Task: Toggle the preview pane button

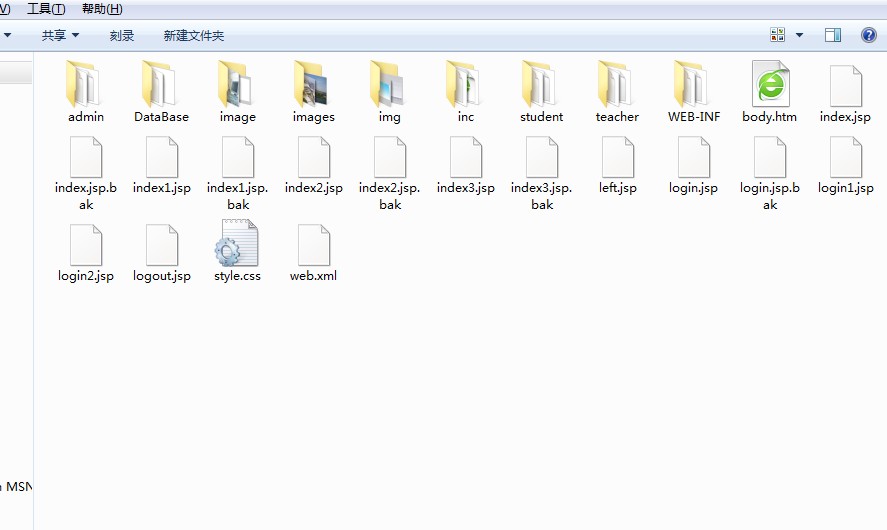Action: [833, 35]
